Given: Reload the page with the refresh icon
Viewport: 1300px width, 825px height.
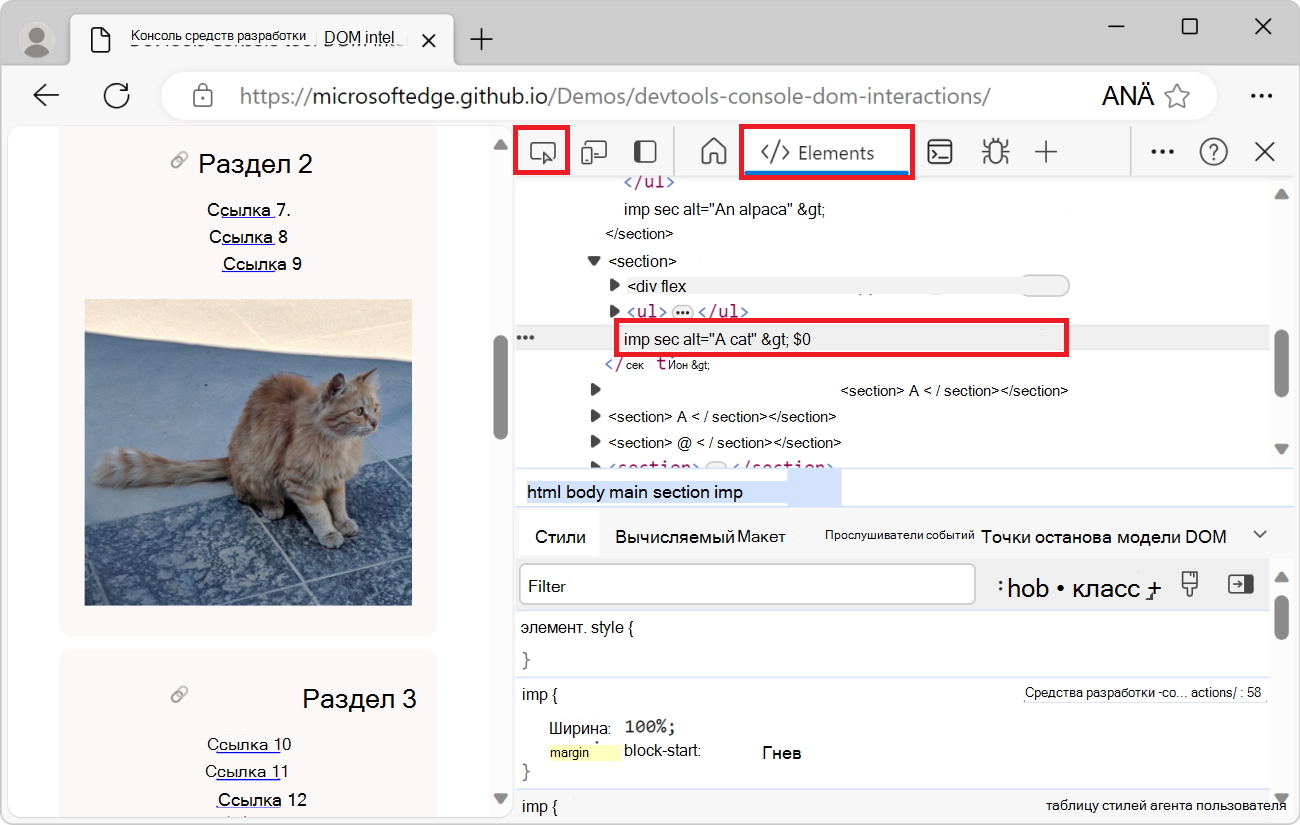Looking at the screenshot, I should (117, 96).
